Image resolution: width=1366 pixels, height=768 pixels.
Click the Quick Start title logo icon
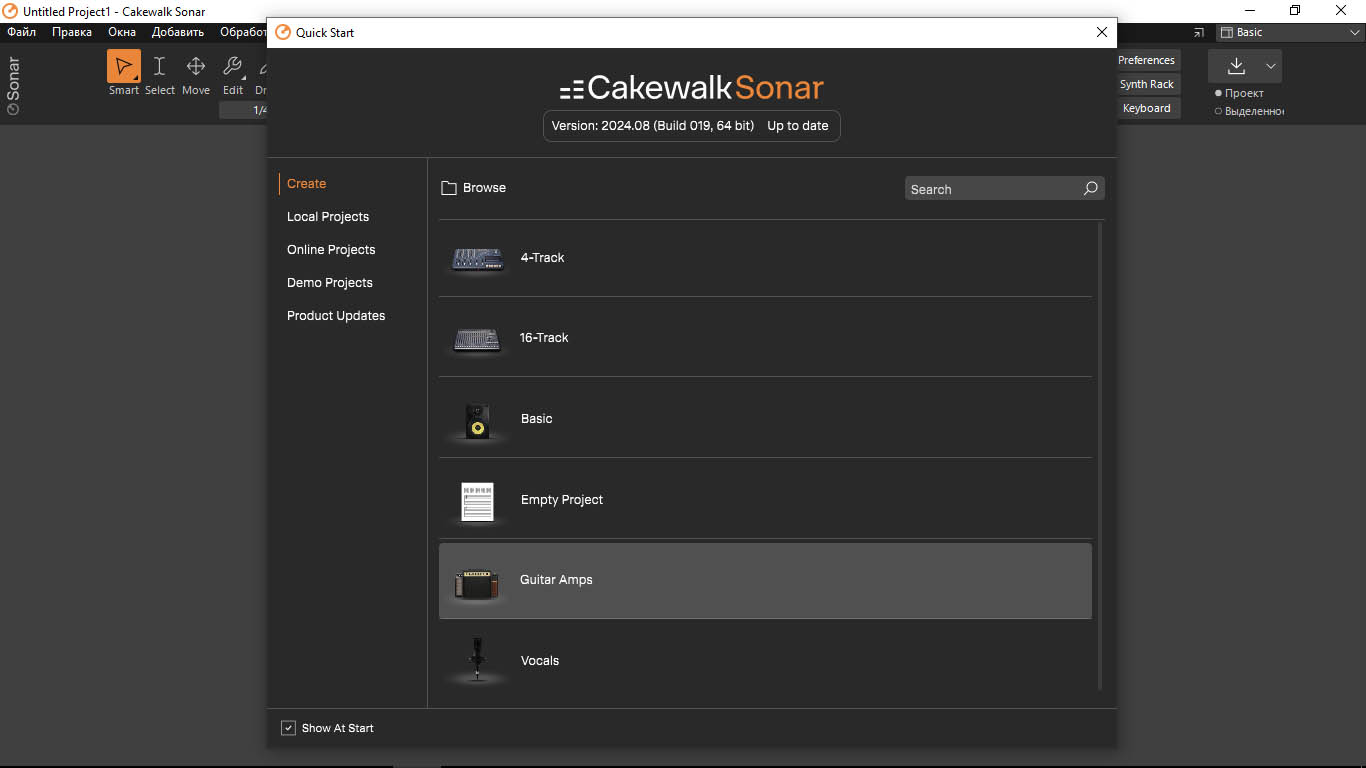coord(282,32)
